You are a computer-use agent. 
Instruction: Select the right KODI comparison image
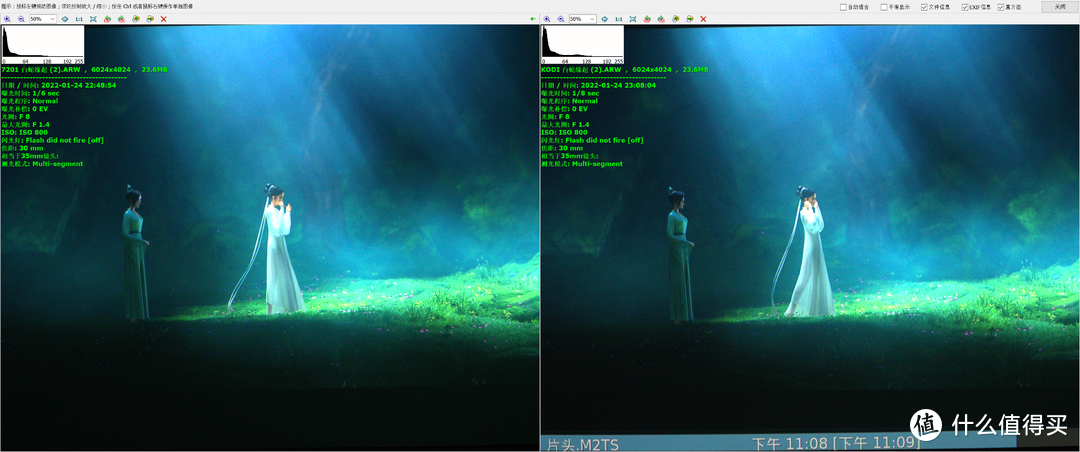pyautogui.click(x=810, y=238)
